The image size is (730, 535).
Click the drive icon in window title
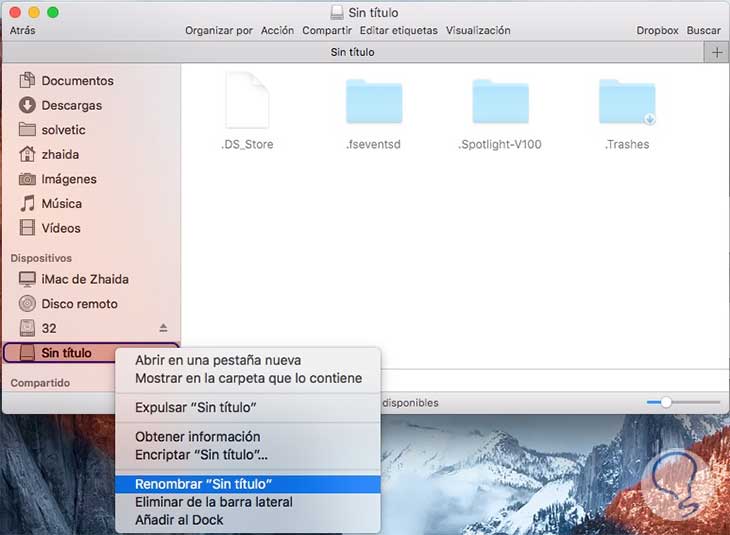click(x=337, y=13)
